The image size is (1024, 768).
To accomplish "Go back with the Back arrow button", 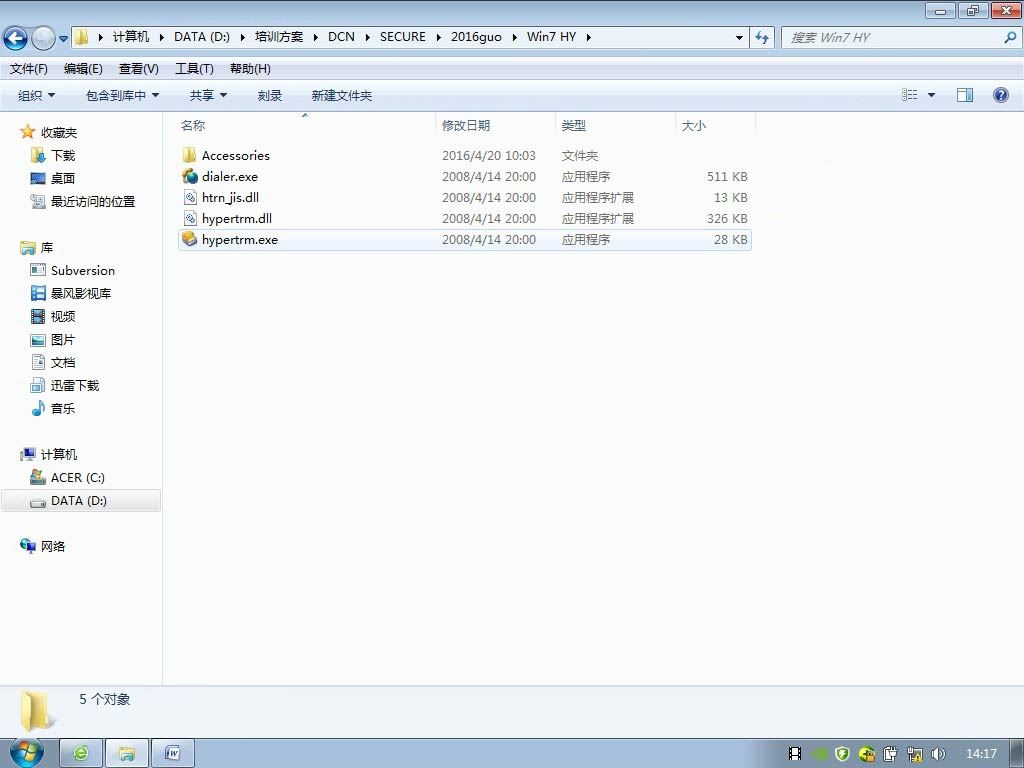I will click(x=16, y=38).
